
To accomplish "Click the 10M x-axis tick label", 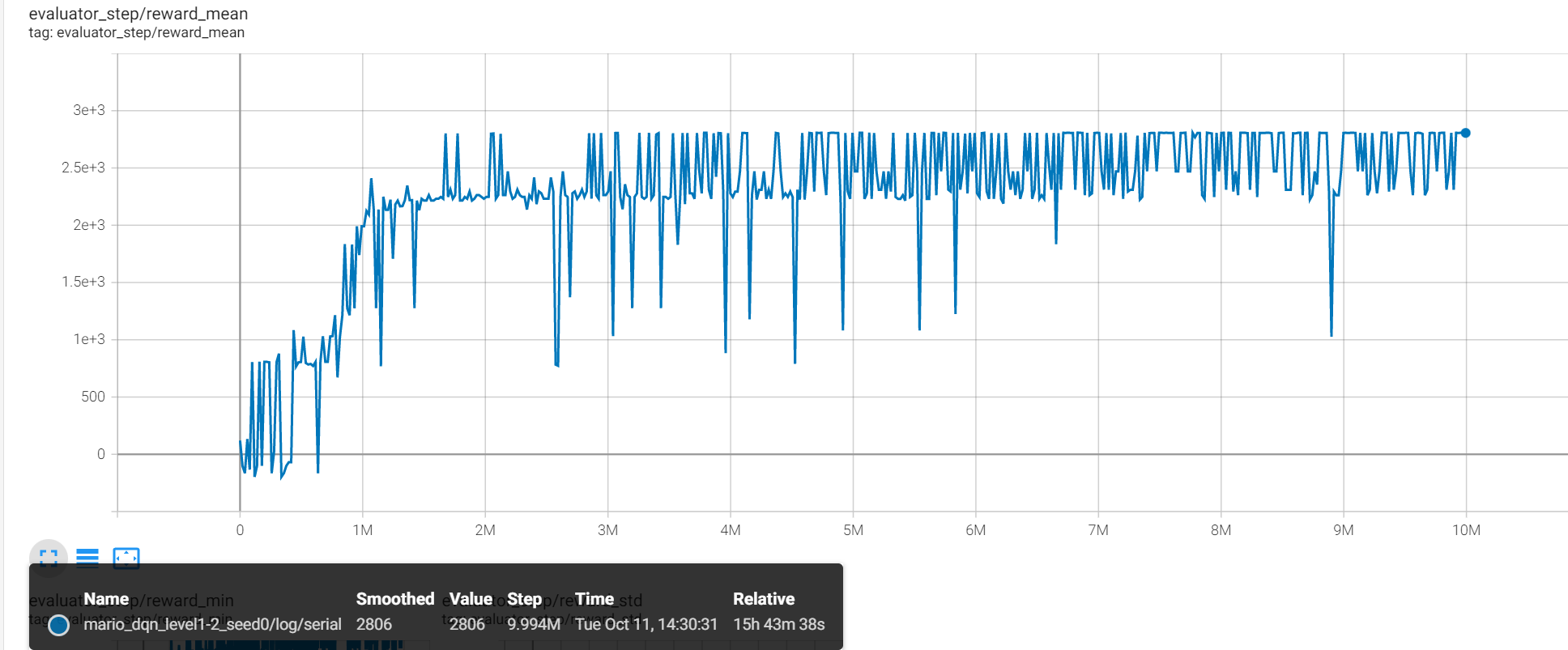I will tap(1465, 530).
